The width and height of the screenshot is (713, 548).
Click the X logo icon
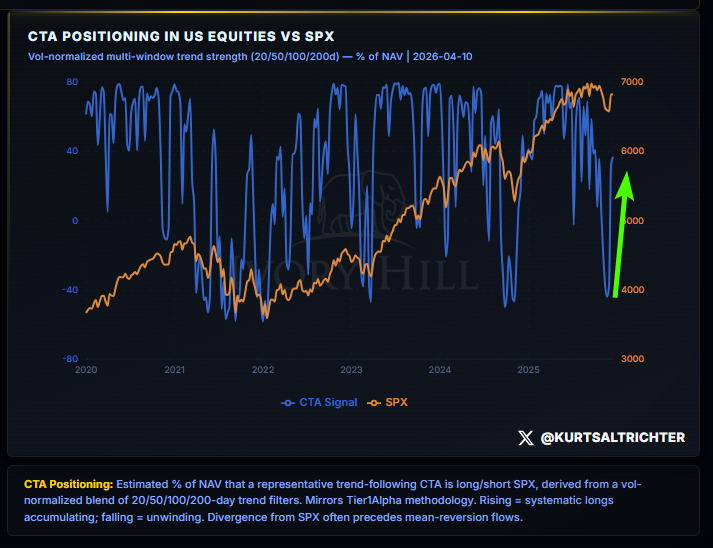tap(526, 438)
